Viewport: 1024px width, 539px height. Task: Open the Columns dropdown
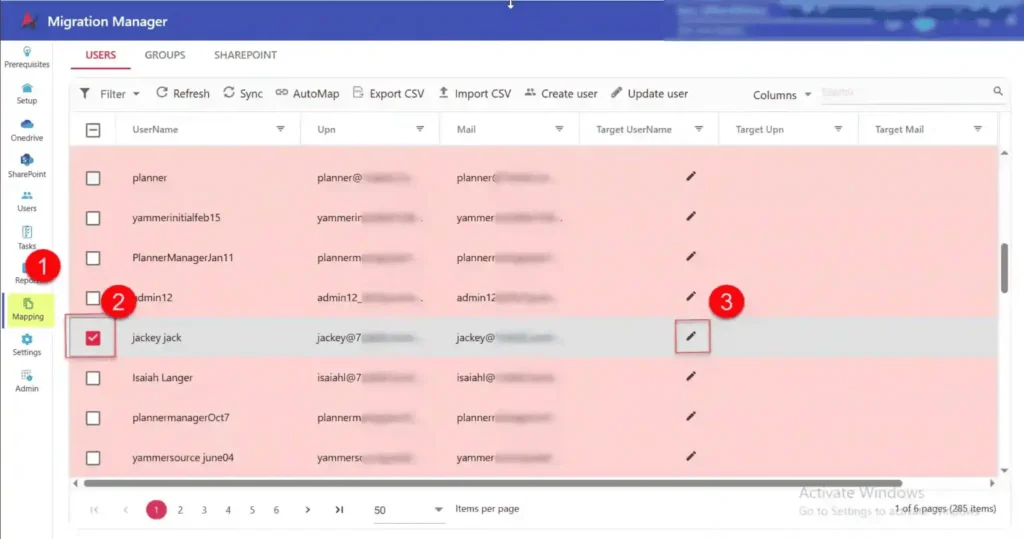point(782,95)
